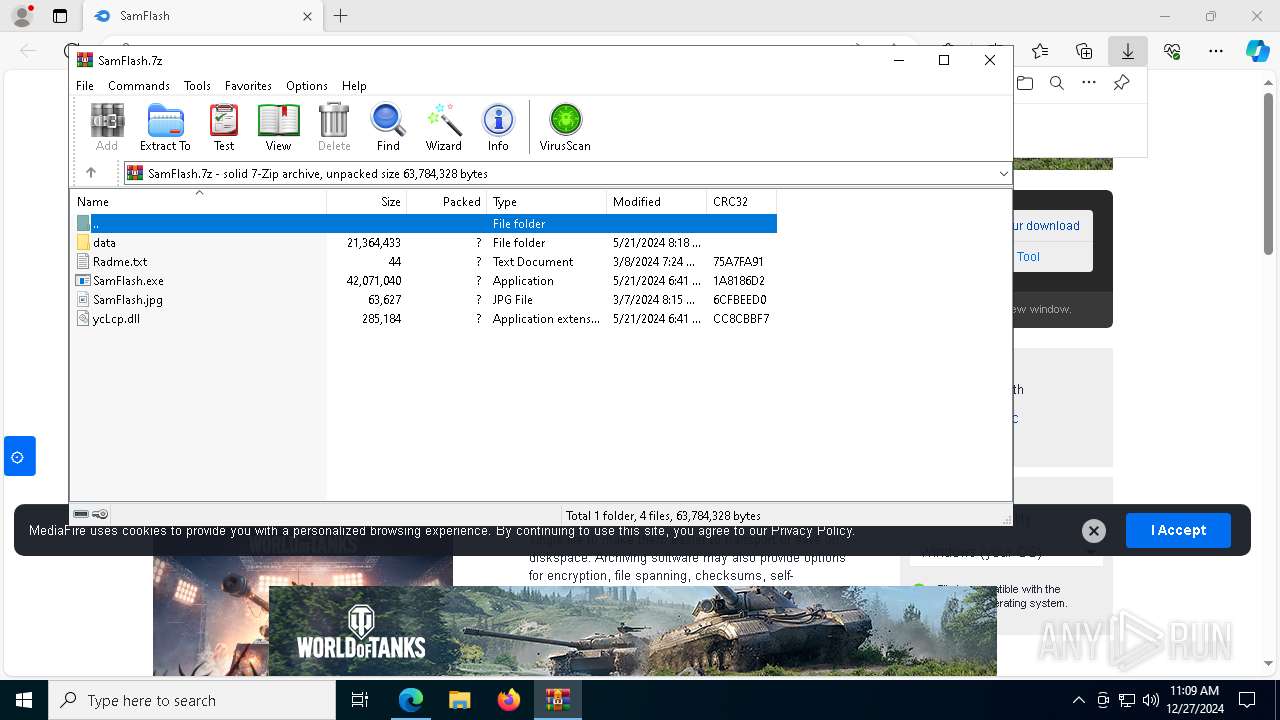Image resolution: width=1280 pixels, height=720 pixels.
Task: Click the blue MediaFire side widget
Action: point(19,456)
